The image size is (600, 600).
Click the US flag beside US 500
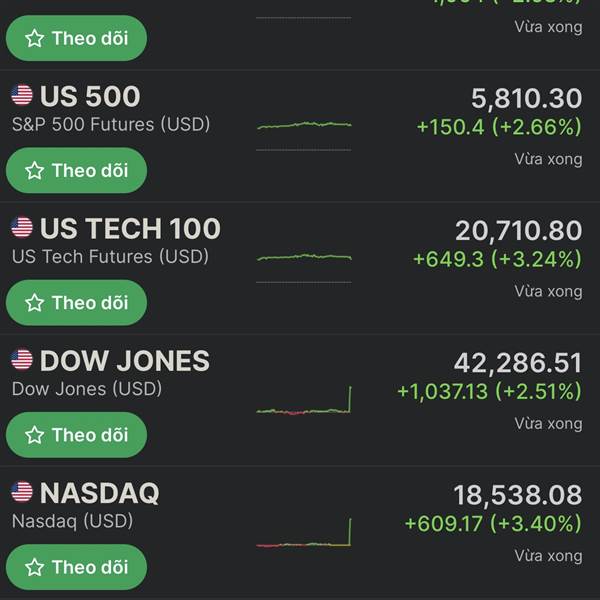[22, 96]
